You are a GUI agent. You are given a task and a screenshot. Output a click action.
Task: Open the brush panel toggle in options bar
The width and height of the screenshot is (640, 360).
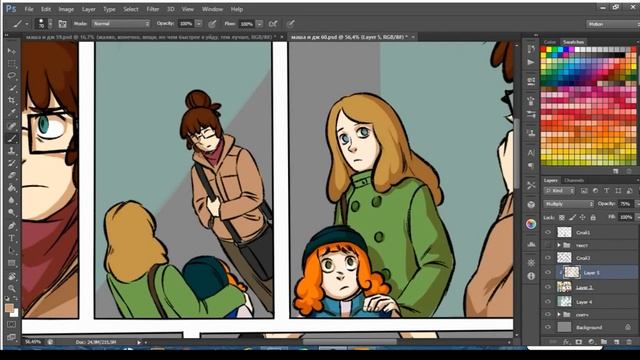(62, 24)
